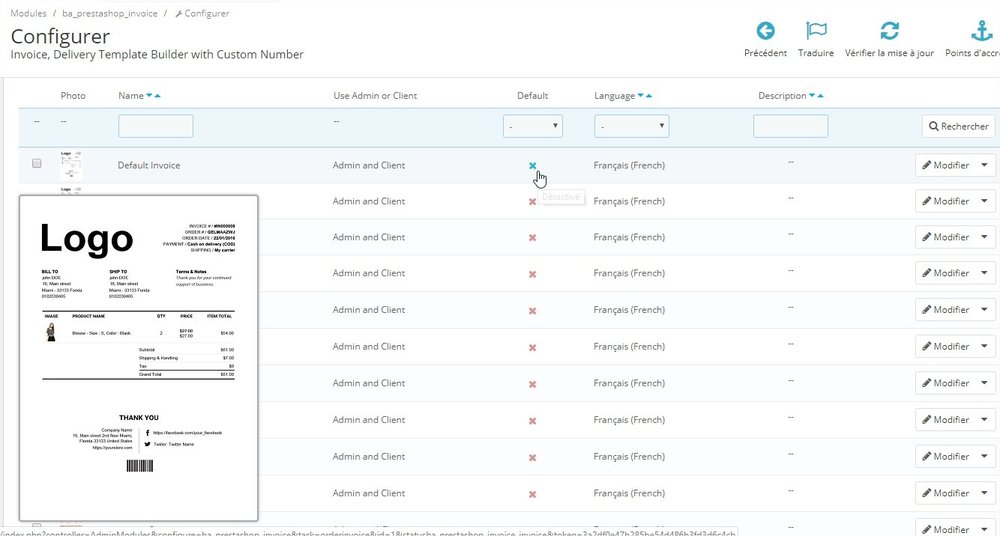Sort the Language column ascending with the up arrow
This screenshot has height=536, width=1000.
(649, 96)
